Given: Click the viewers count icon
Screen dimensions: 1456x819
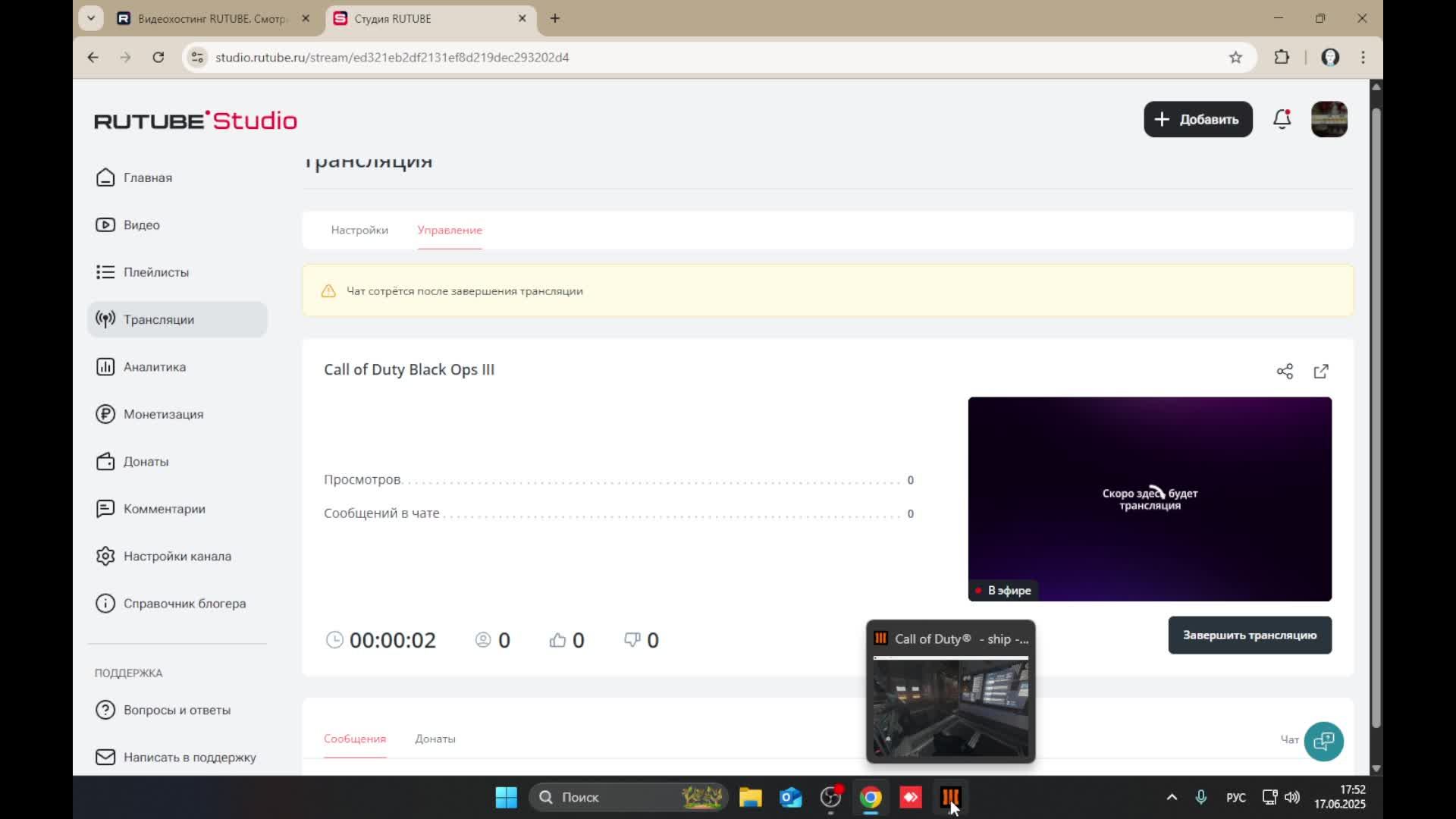Looking at the screenshot, I should pos(483,640).
